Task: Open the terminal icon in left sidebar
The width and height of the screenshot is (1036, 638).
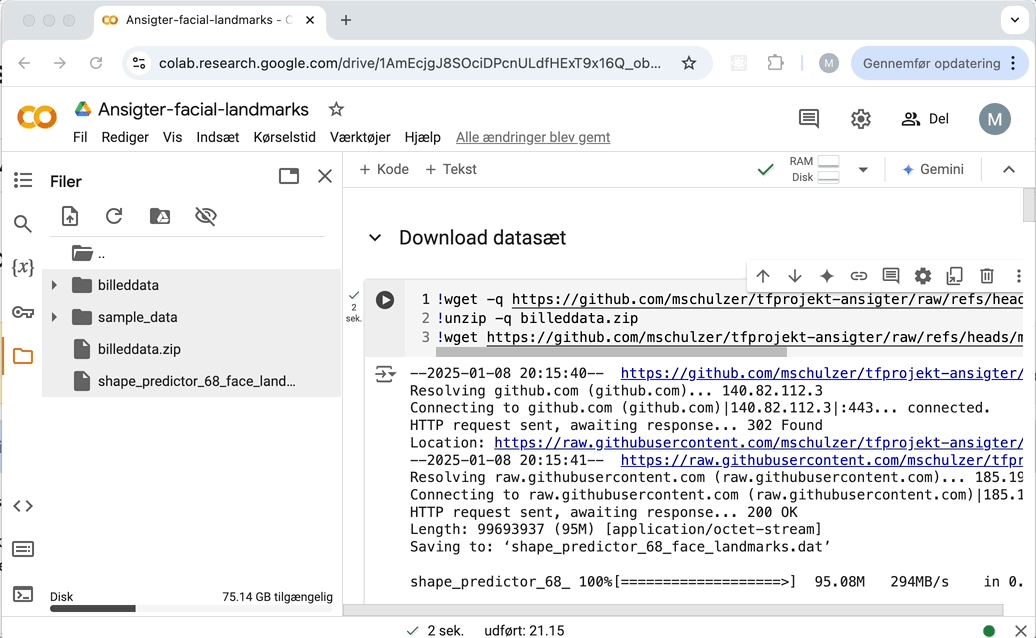Action: tap(23, 594)
